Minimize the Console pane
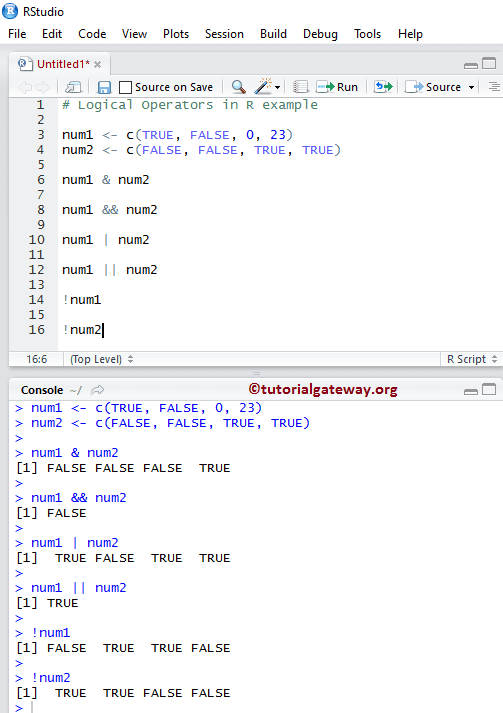Screen dimensions: 503x713 coord(471,391)
